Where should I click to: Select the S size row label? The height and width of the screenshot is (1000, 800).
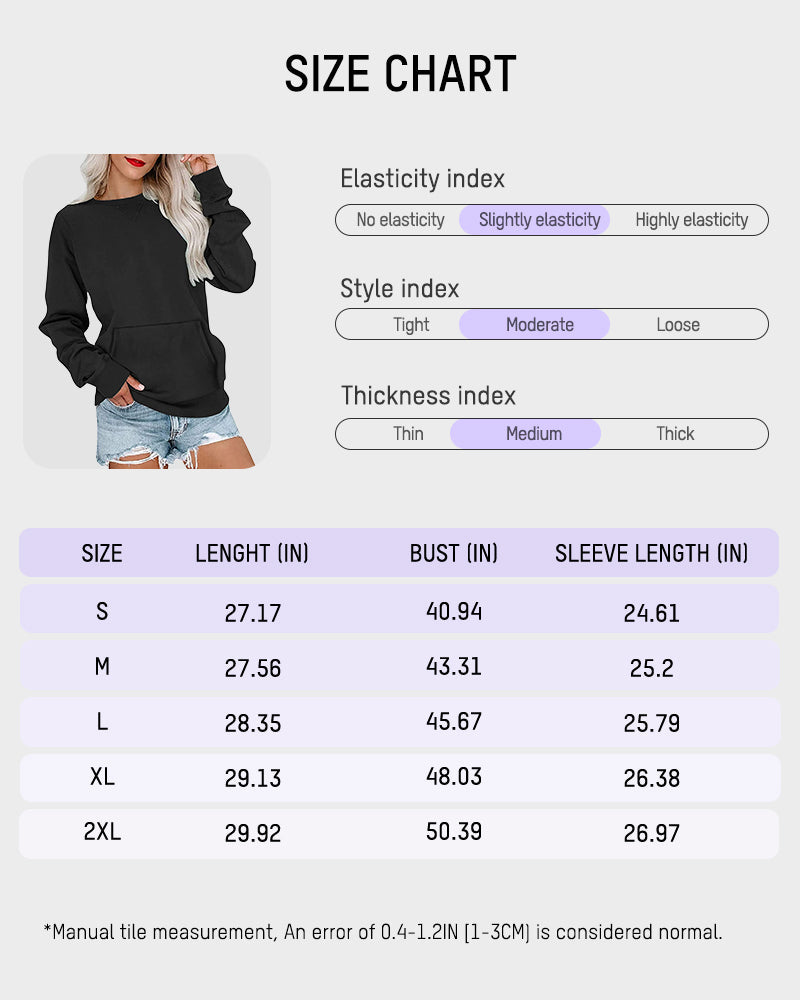pyautogui.click(x=102, y=611)
